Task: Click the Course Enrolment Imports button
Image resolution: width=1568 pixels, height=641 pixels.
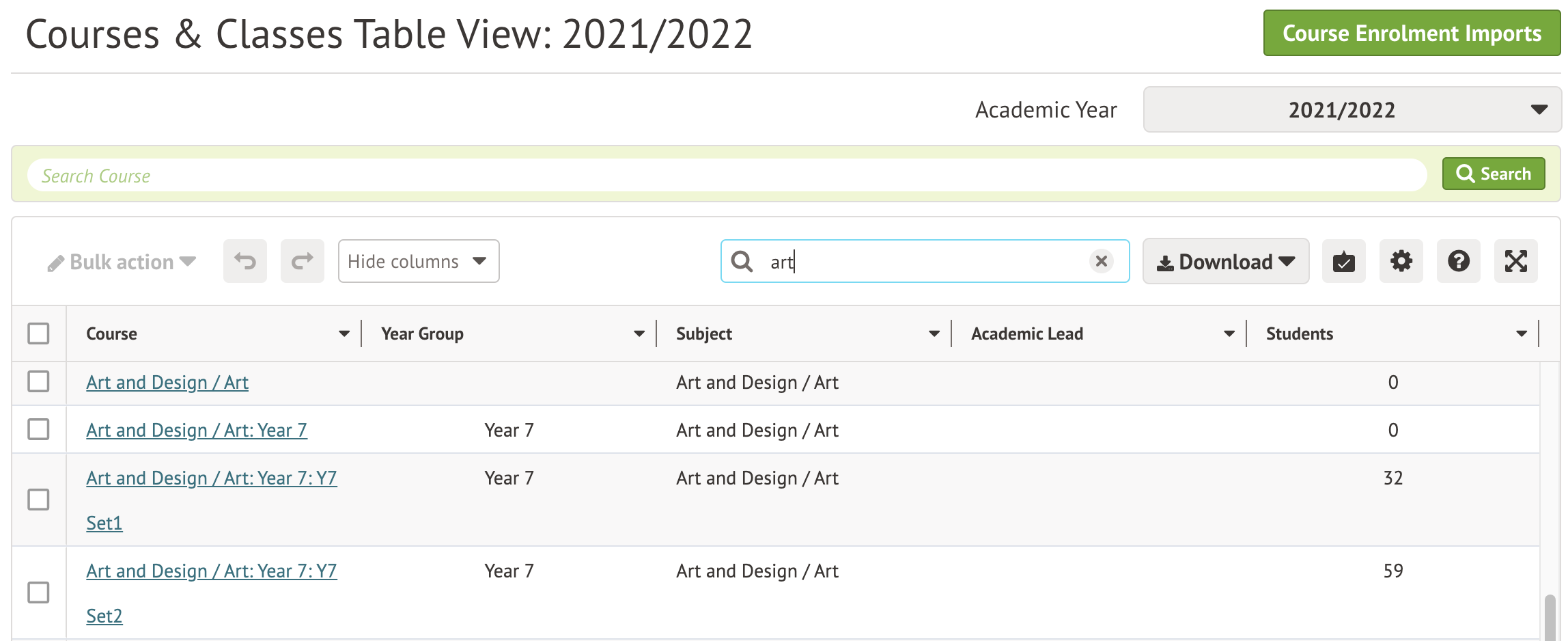Action: pyautogui.click(x=1411, y=33)
